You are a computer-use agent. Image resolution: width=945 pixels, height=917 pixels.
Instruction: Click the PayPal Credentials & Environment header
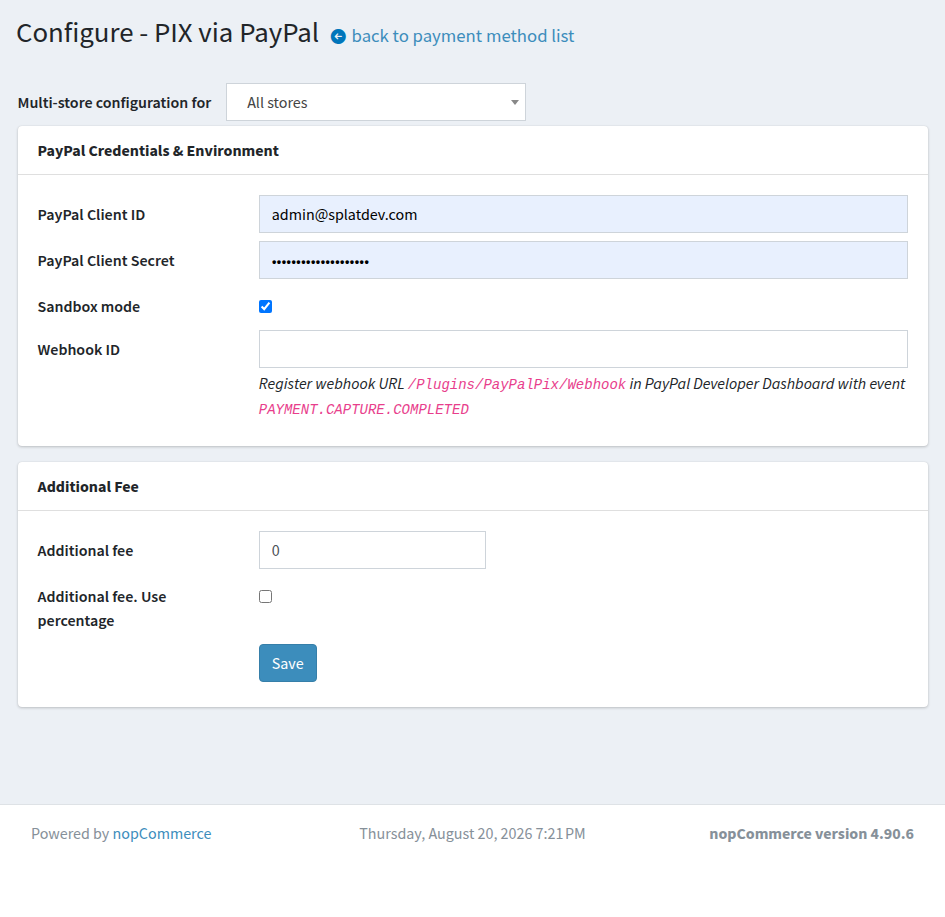point(158,151)
